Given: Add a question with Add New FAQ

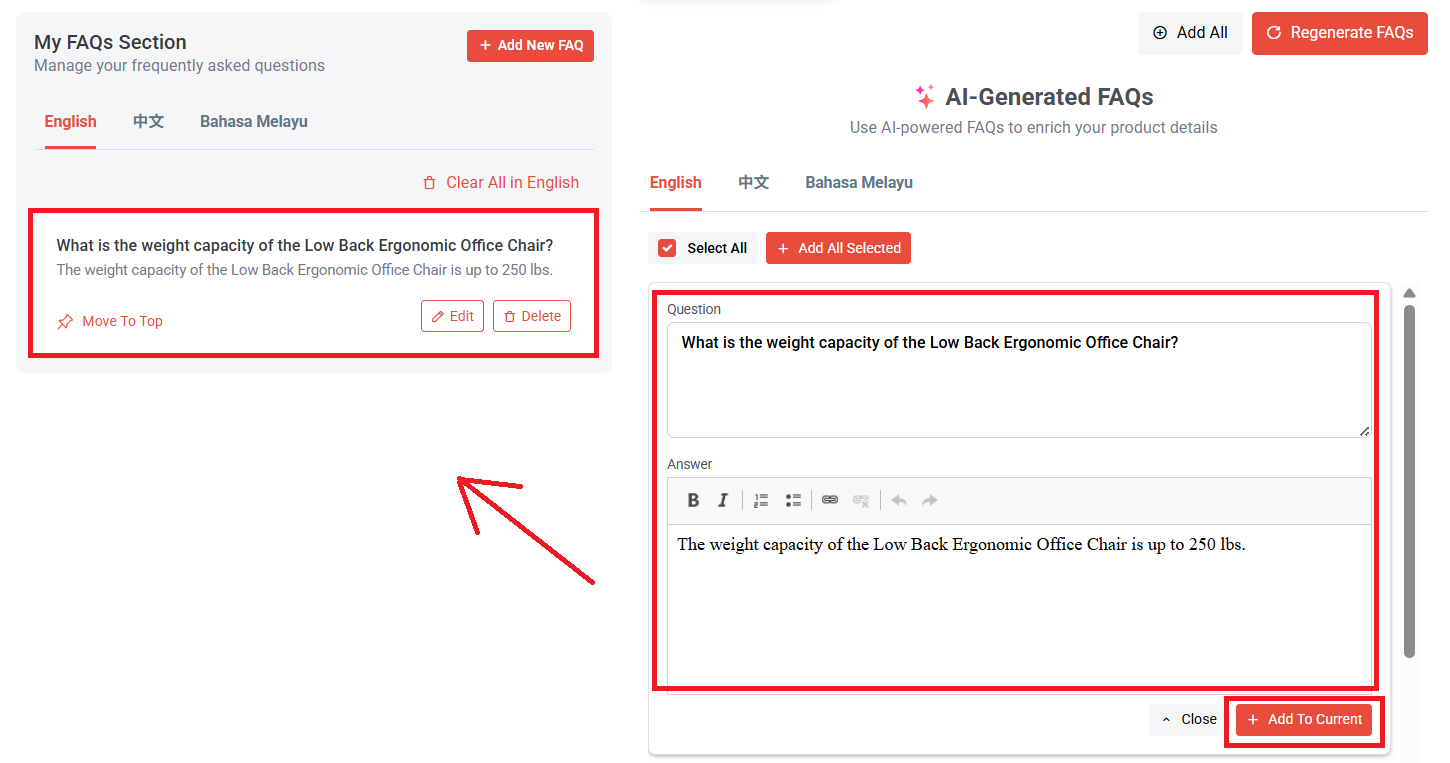Looking at the screenshot, I should coord(530,45).
